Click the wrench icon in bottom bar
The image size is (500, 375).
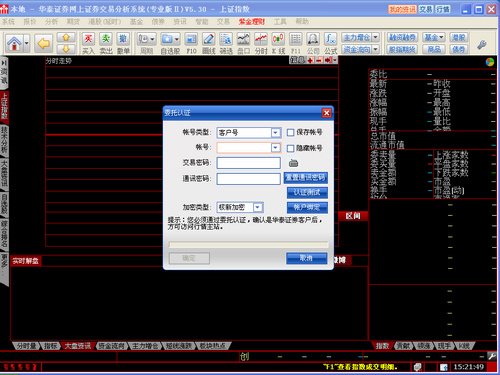pyautogui.click(x=492, y=356)
